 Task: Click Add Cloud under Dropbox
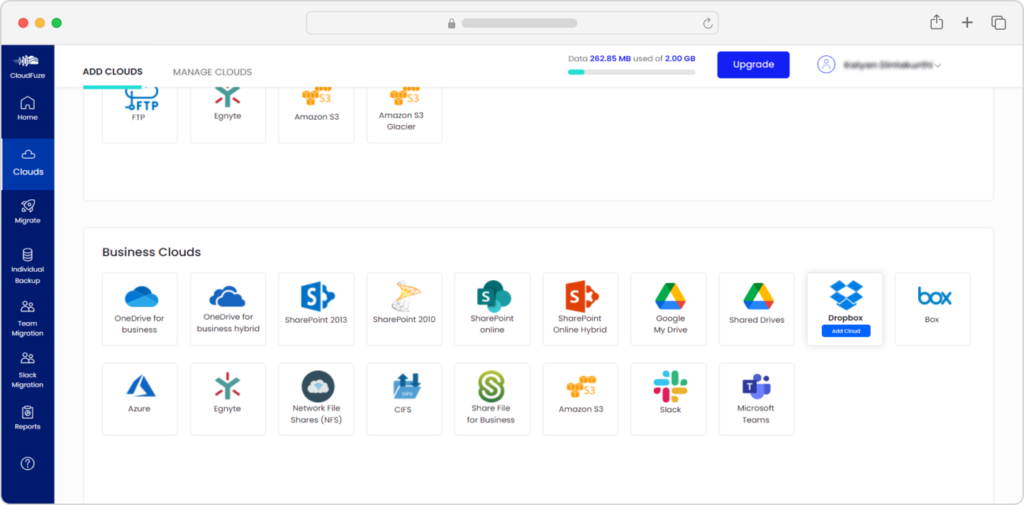pos(846,331)
